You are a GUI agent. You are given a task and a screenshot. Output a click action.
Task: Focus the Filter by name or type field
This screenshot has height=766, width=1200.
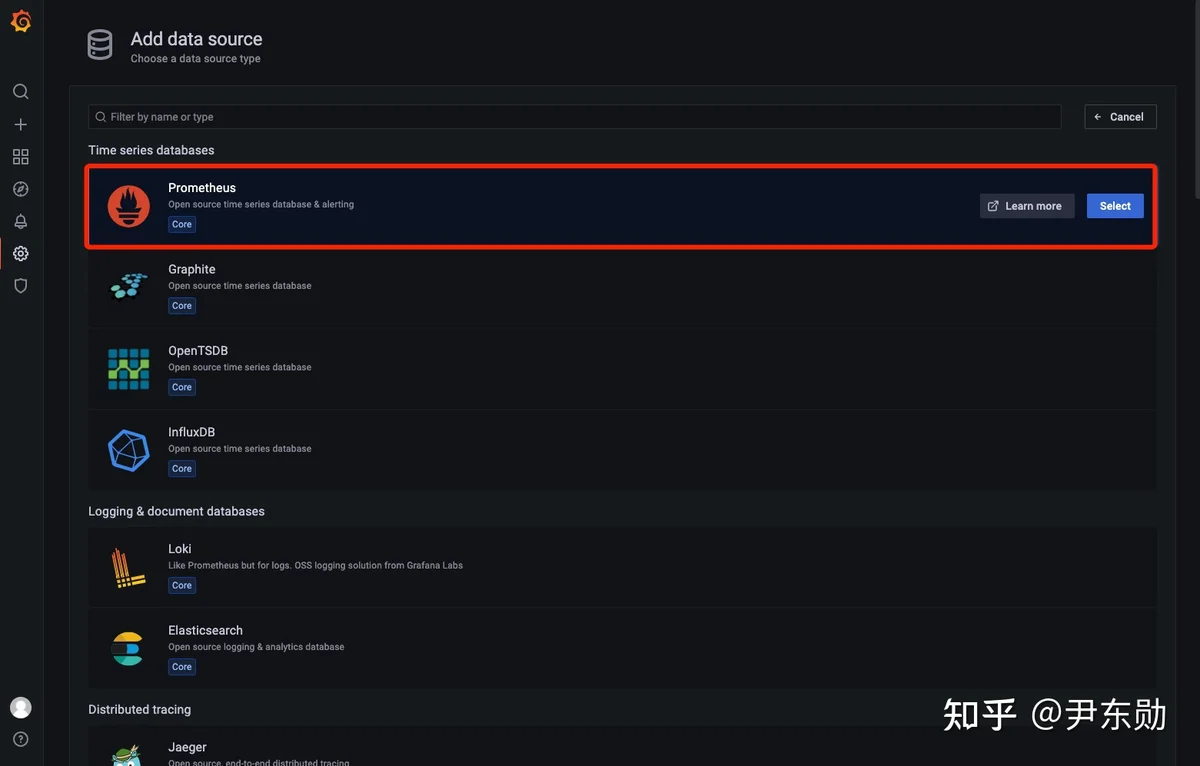575,117
